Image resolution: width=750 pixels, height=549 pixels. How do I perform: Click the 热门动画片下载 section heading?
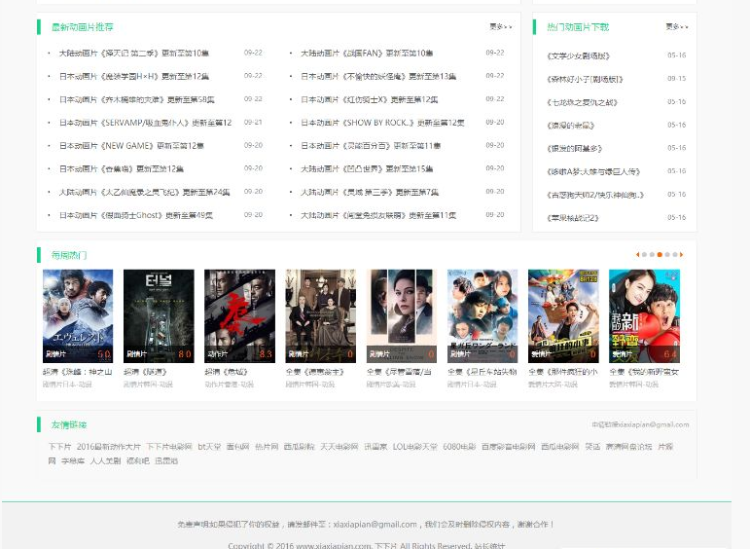click(x=578, y=27)
